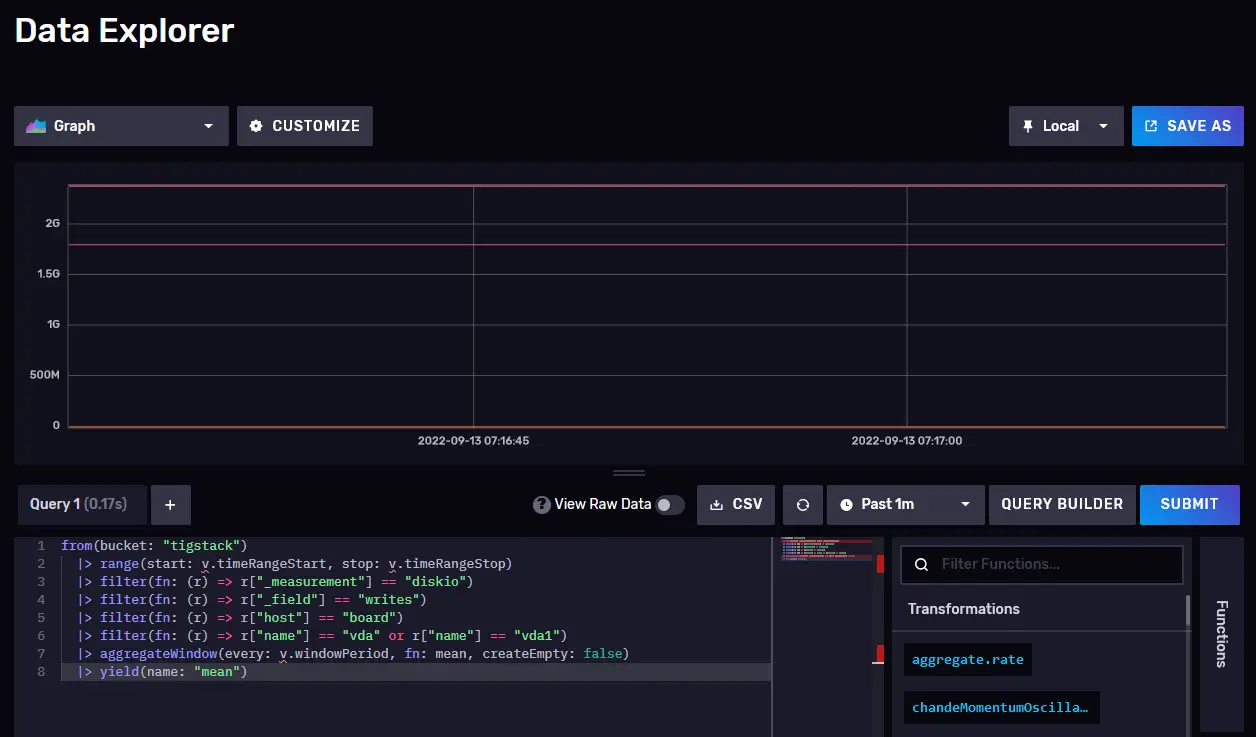The width and height of the screenshot is (1256, 737).
Task: Click the refresh query icon
Action: pyautogui.click(x=802, y=505)
